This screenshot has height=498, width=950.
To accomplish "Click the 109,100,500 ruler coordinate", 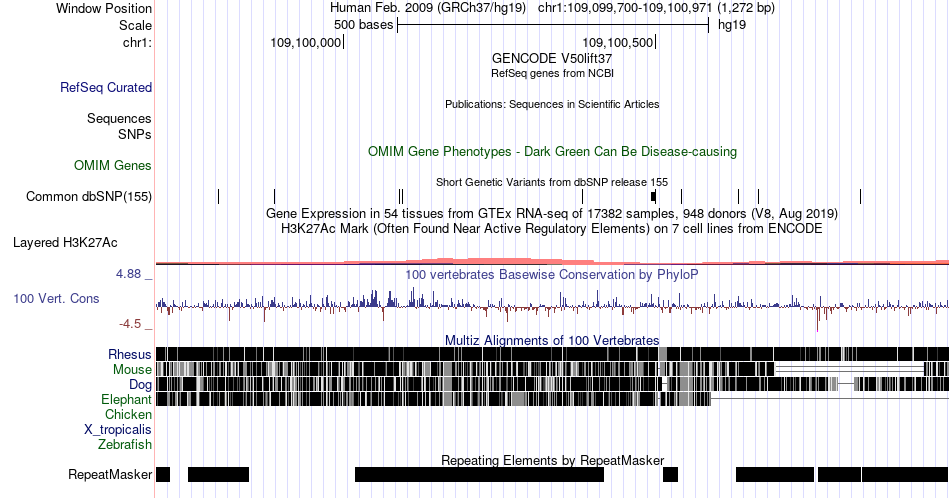I will click(617, 42).
